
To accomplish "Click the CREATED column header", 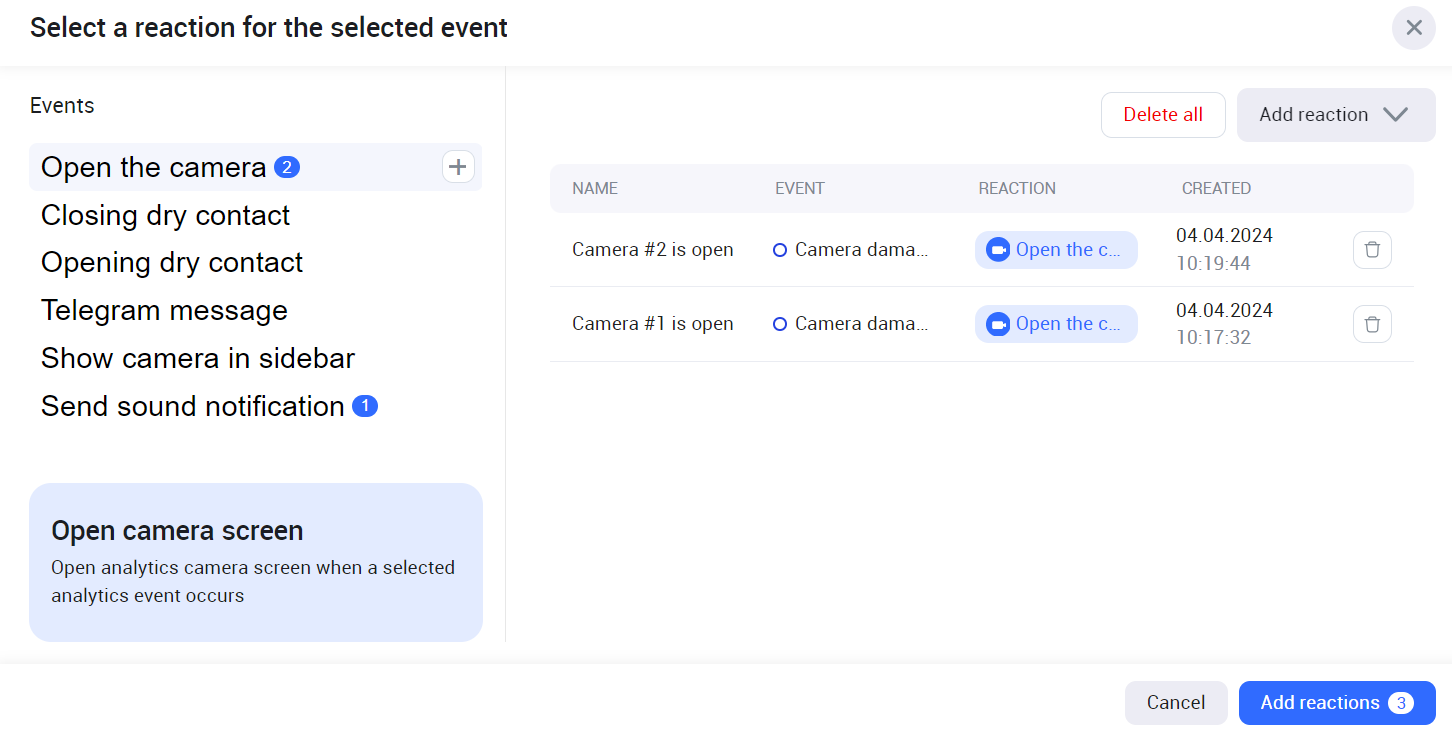I will tap(1216, 188).
